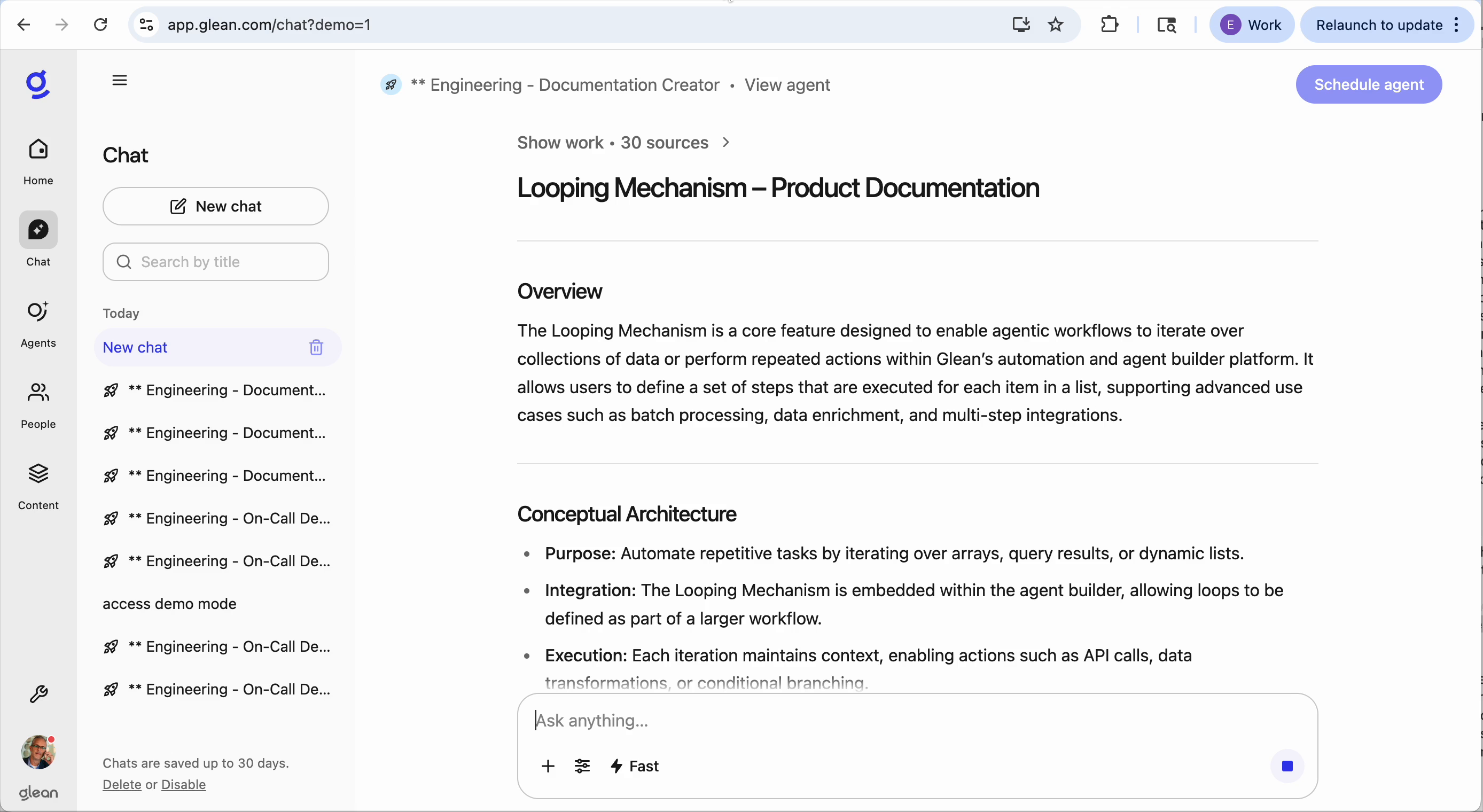Click the View agent link
This screenshot has height=812, width=1483.
tap(787, 84)
